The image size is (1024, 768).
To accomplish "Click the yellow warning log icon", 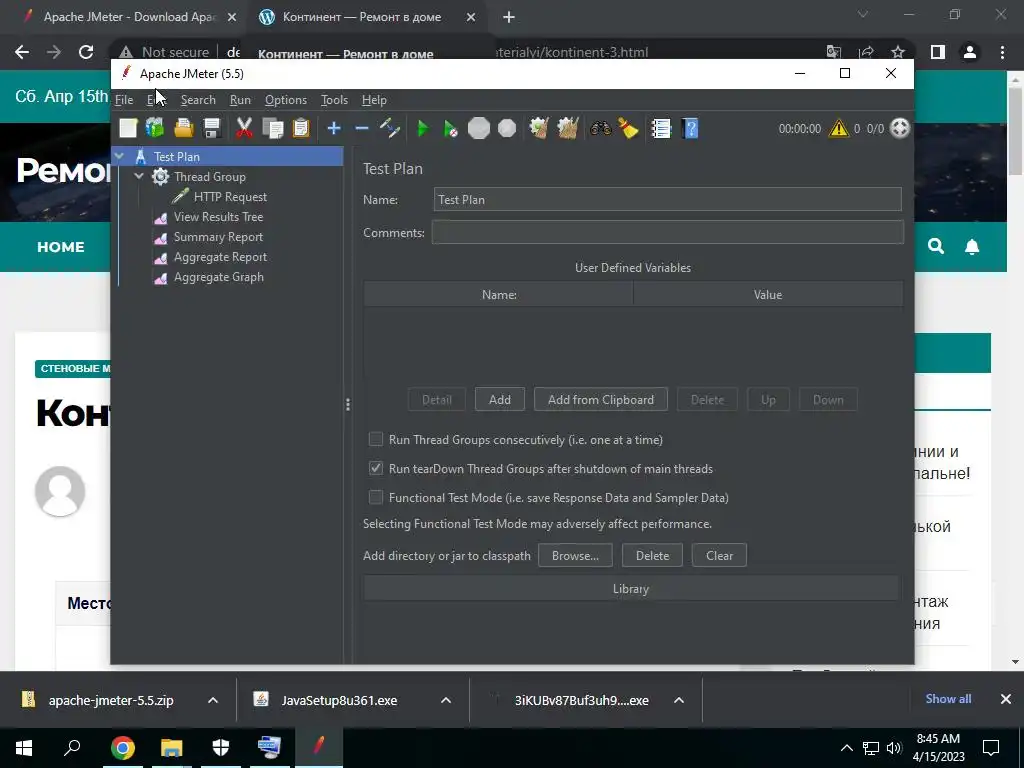I will coord(839,128).
